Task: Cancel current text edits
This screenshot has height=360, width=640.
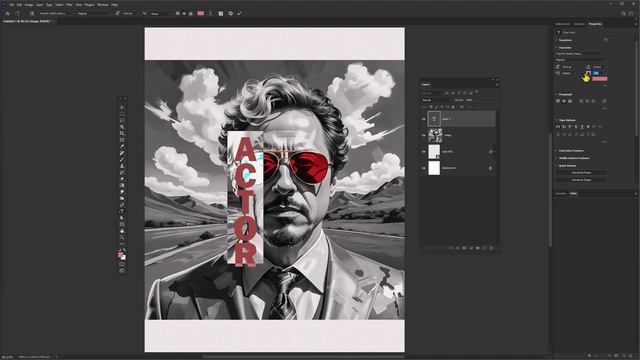Action: pyautogui.click(x=231, y=13)
